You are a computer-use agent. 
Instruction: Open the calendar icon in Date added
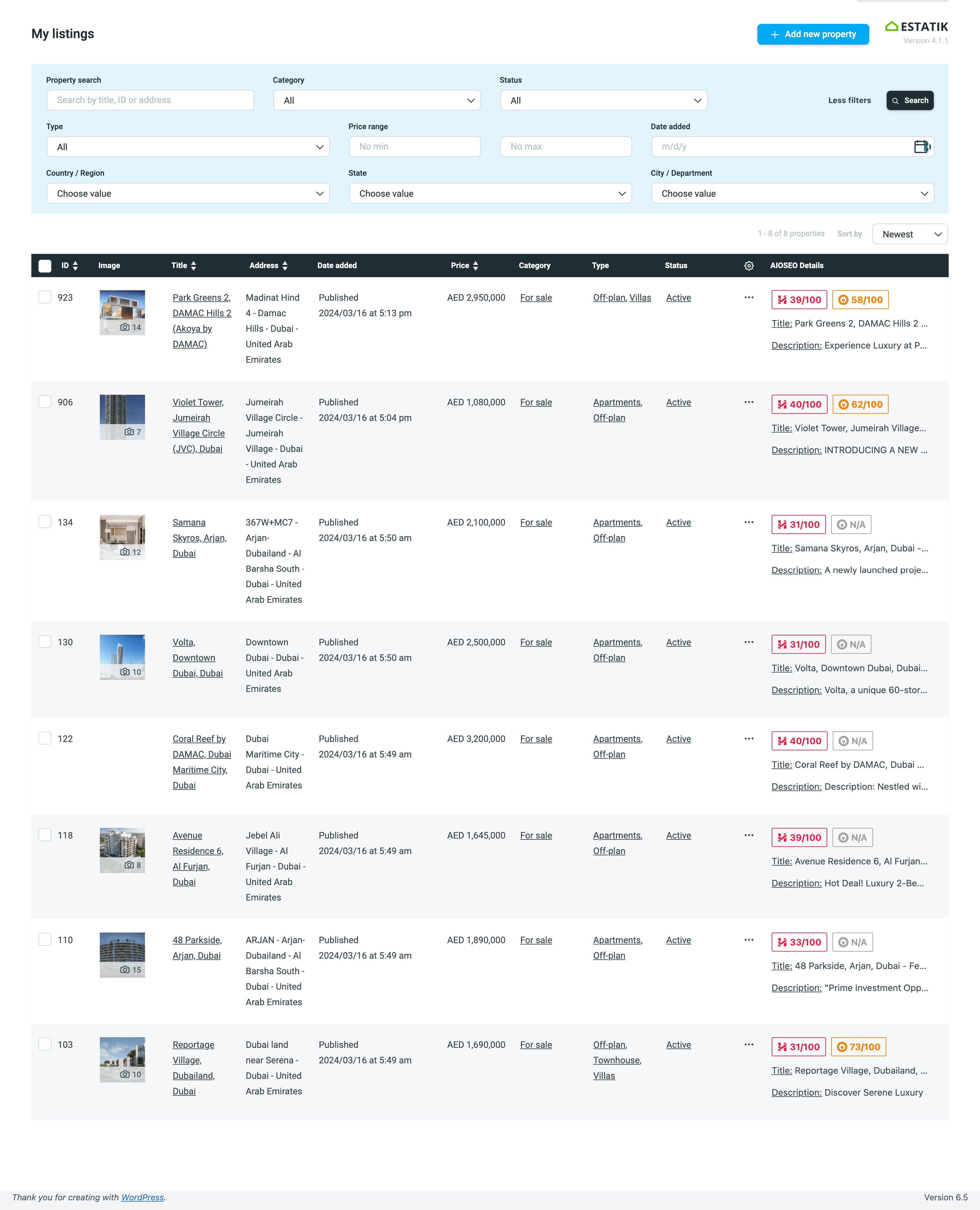[921, 147]
